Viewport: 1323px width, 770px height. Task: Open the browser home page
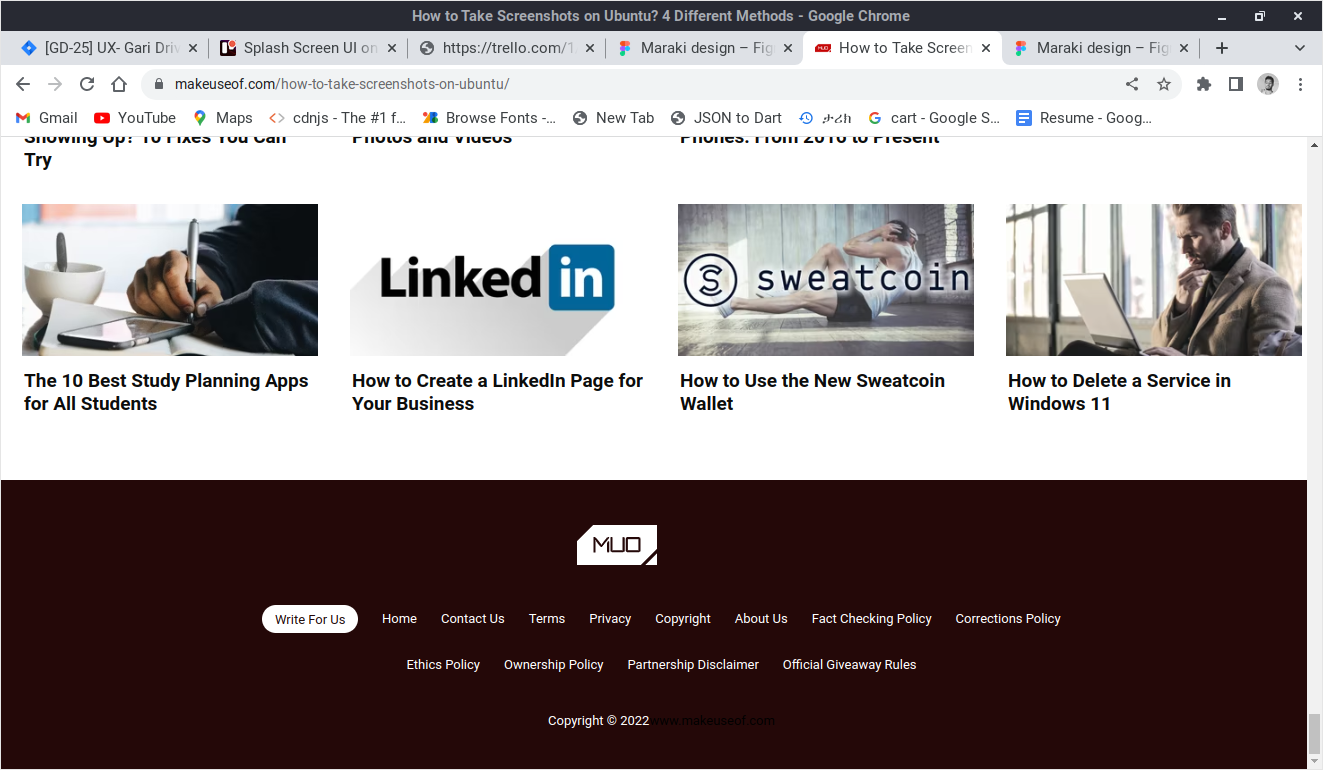pos(119,84)
